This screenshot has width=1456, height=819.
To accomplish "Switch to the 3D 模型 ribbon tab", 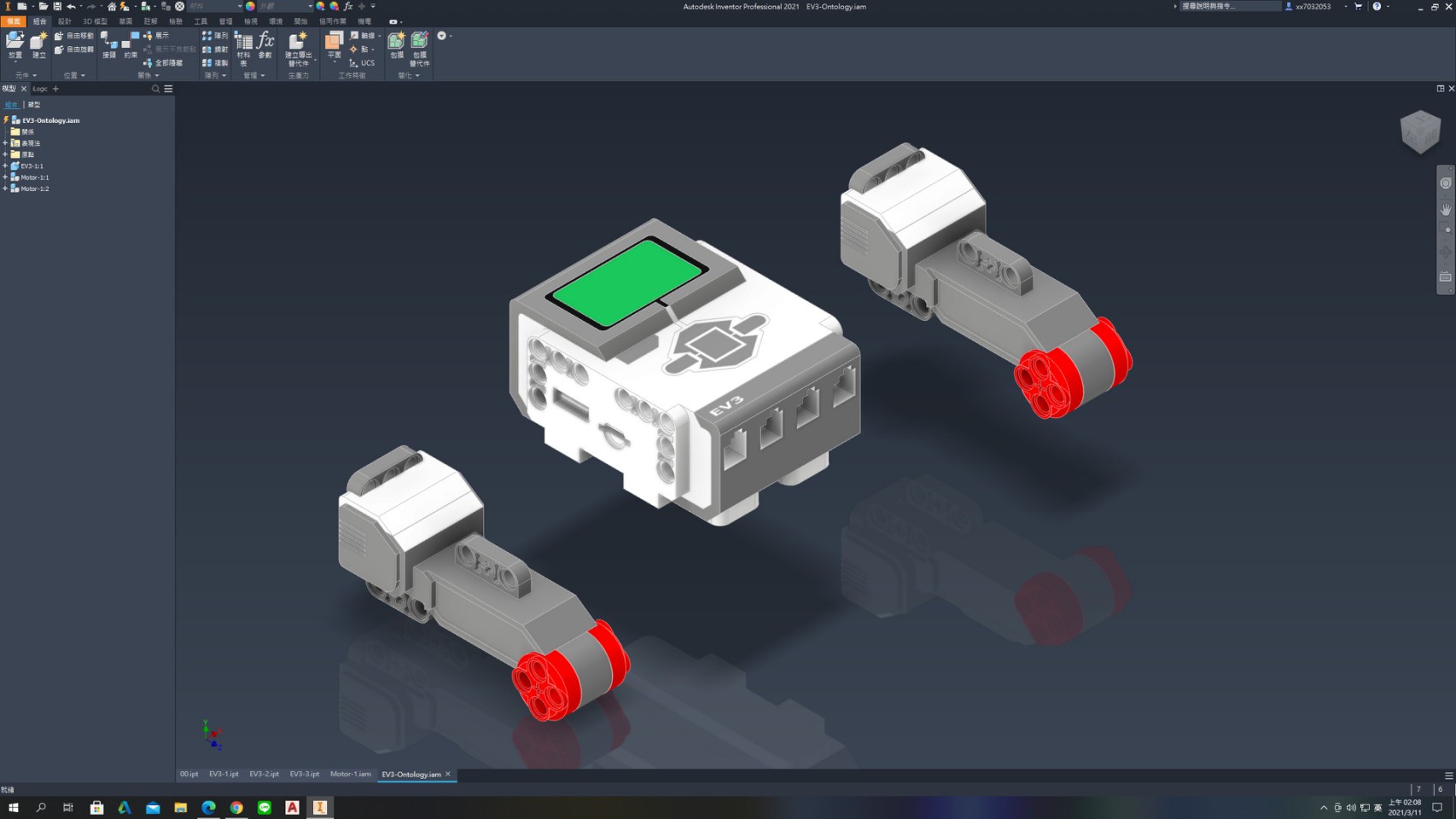I will pyautogui.click(x=95, y=21).
